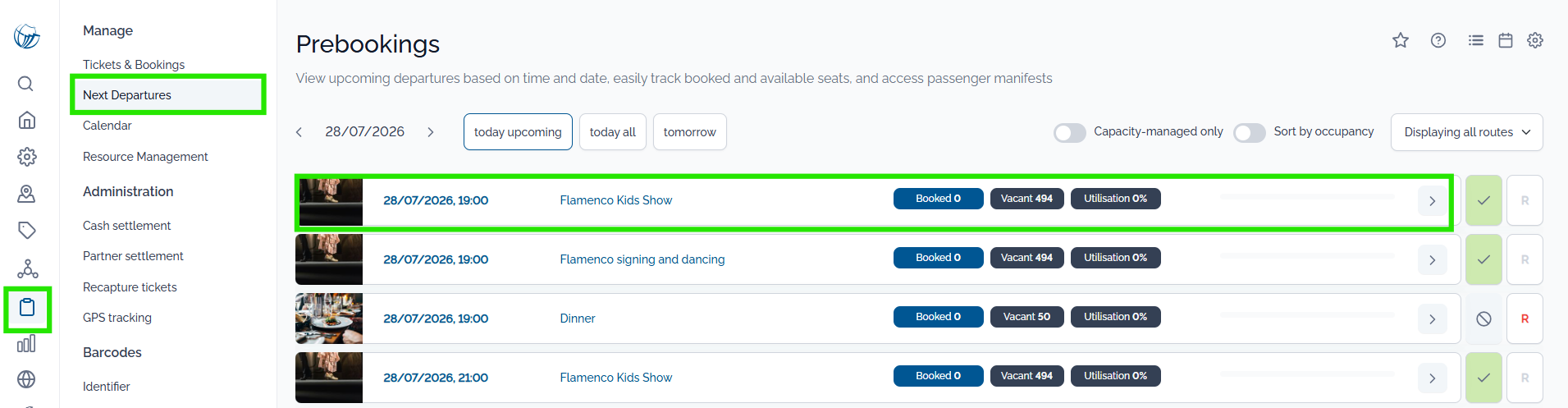Screen dimensions: 1568x408
Task: Click utilisation progress bar of Dinner row
Action: coord(1308,315)
